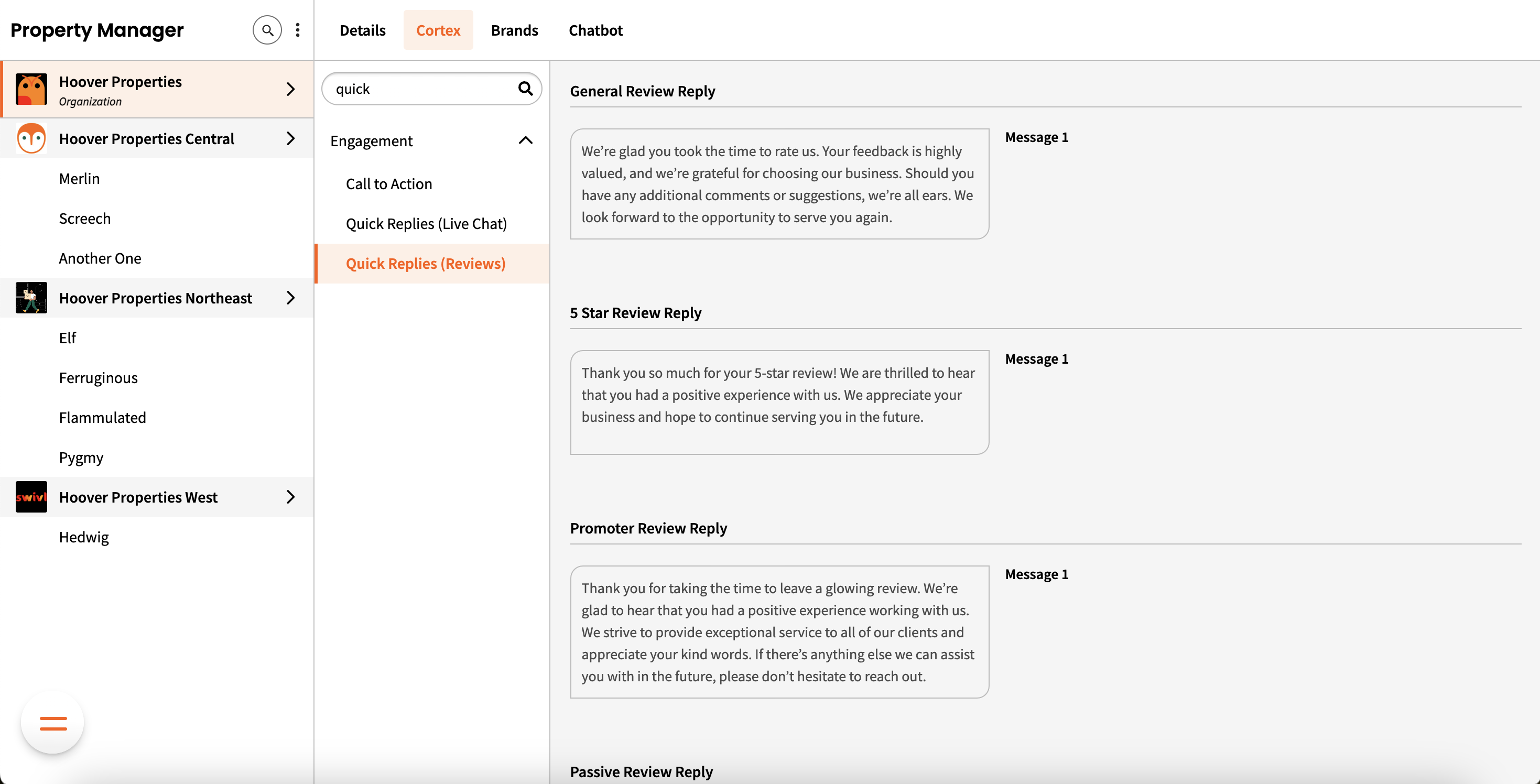
Task: Open the orange hamburger menu button
Action: point(52,723)
